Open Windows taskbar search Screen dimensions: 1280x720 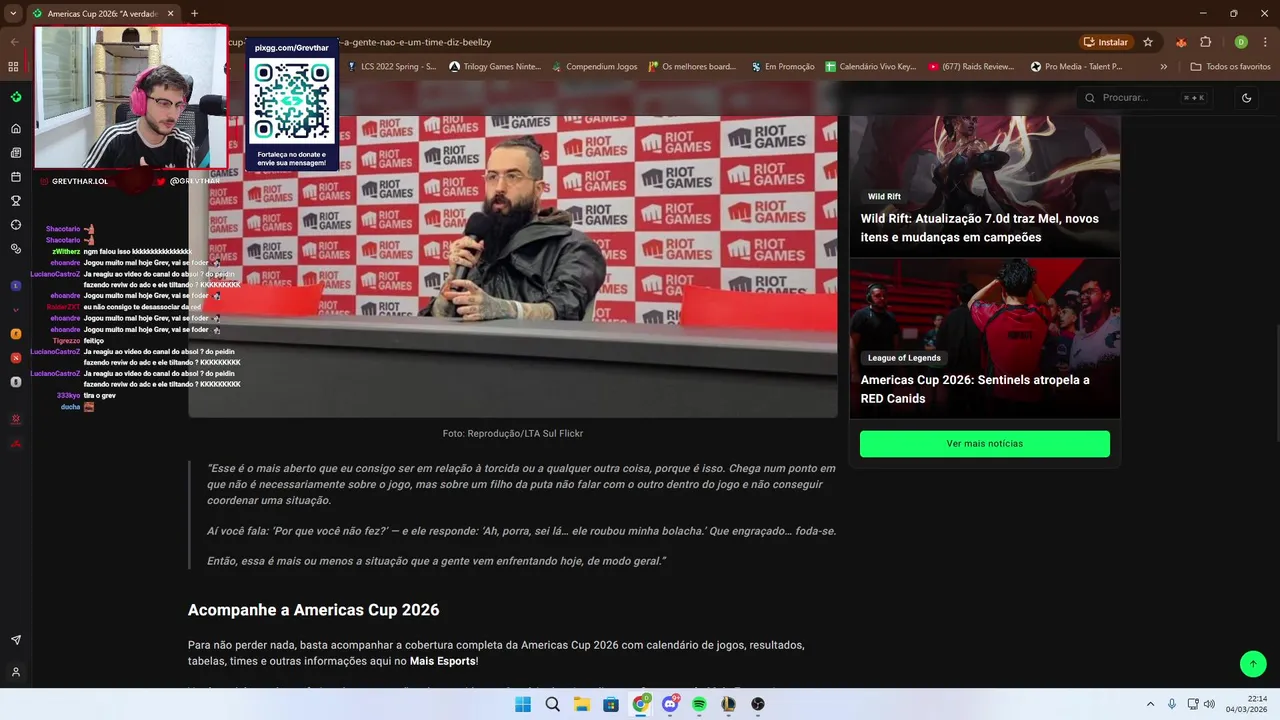pyautogui.click(x=552, y=704)
